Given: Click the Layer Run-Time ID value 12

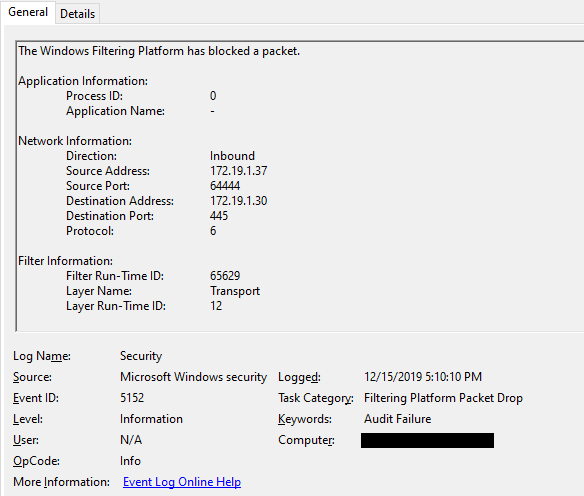Looking at the screenshot, I should pyautogui.click(x=216, y=306).
